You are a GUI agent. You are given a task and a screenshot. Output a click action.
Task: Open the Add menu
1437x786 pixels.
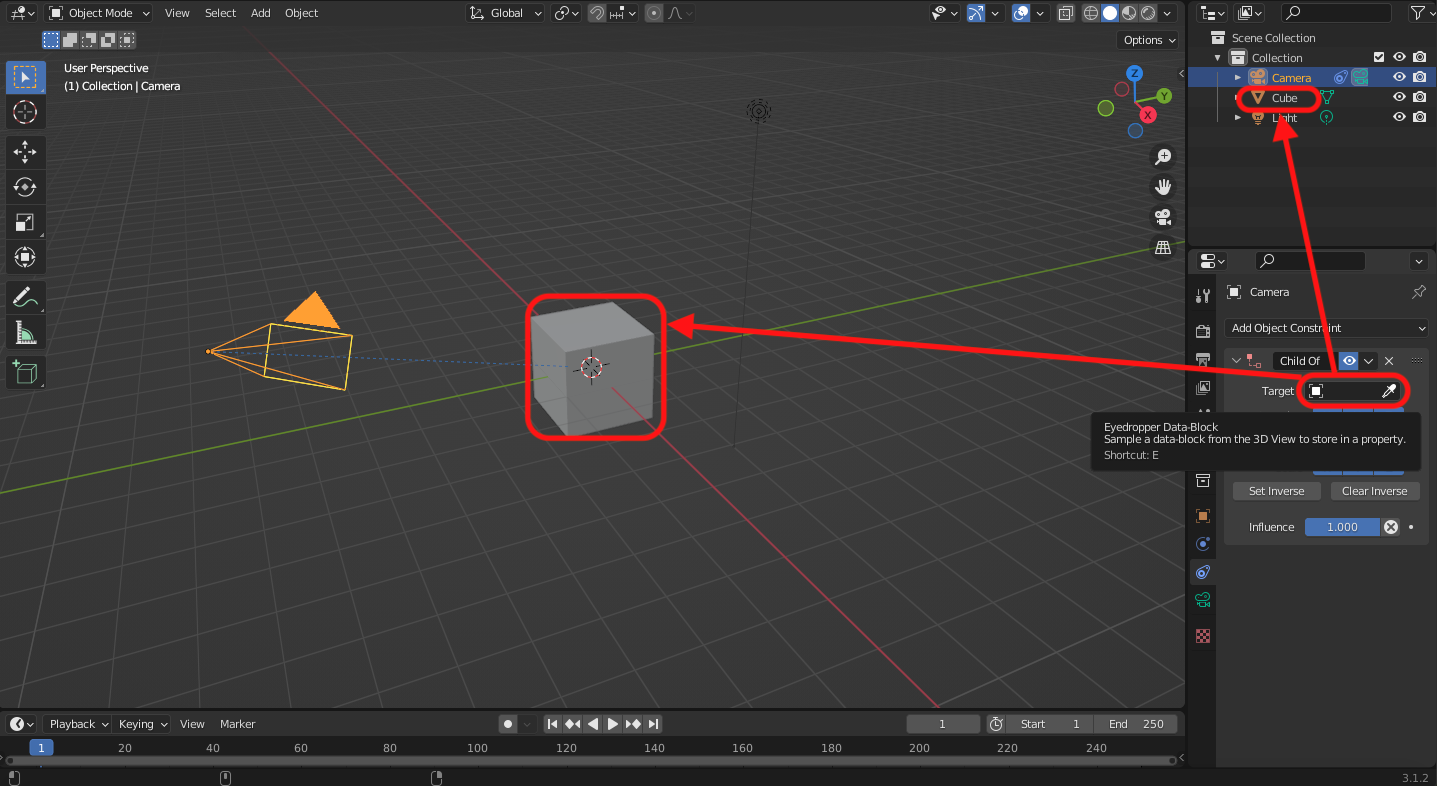point(261,13)
